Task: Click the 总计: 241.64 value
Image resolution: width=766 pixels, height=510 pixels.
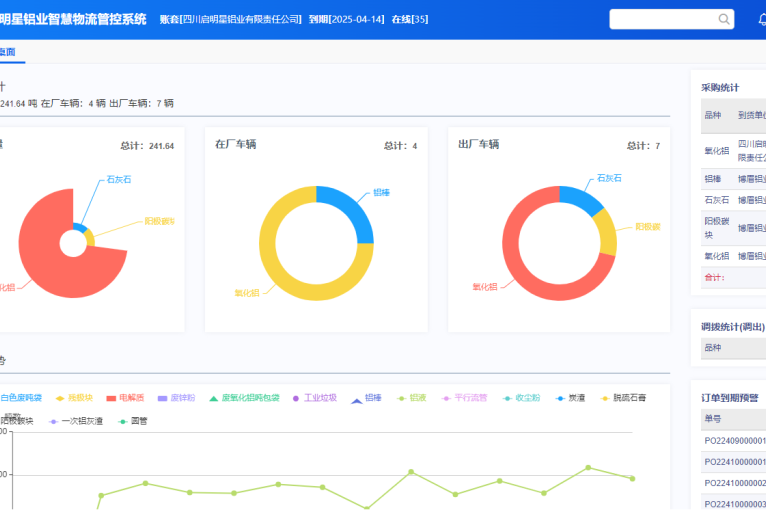Action: [x=147, y=146]
